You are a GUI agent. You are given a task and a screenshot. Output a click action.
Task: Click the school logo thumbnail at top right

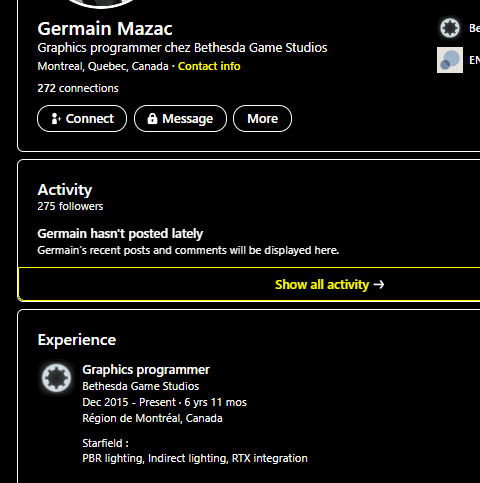[x=450, y=60]
